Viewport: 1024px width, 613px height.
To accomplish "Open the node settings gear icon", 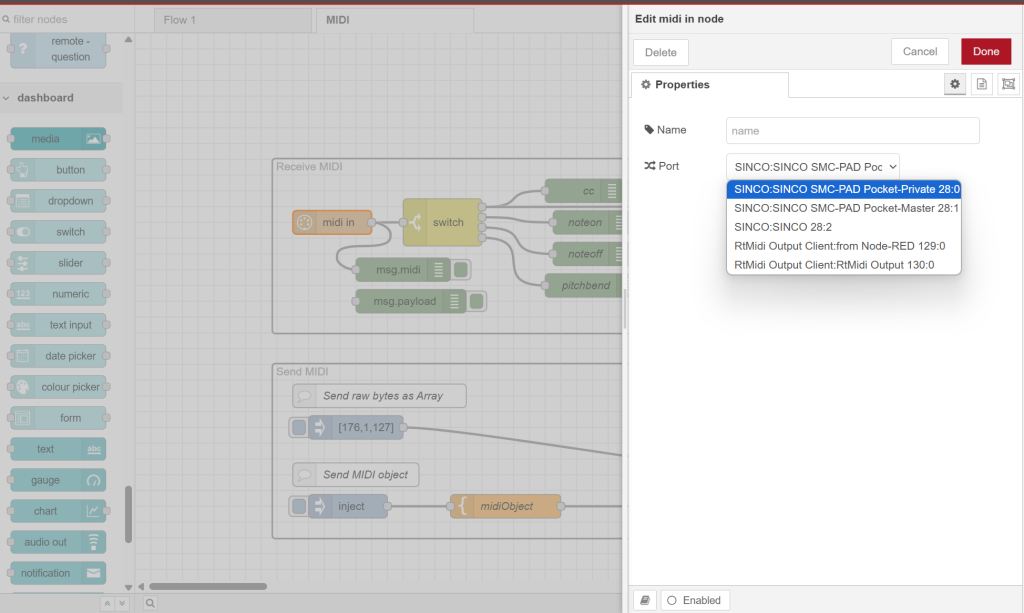I will click(x=955, y=84).
